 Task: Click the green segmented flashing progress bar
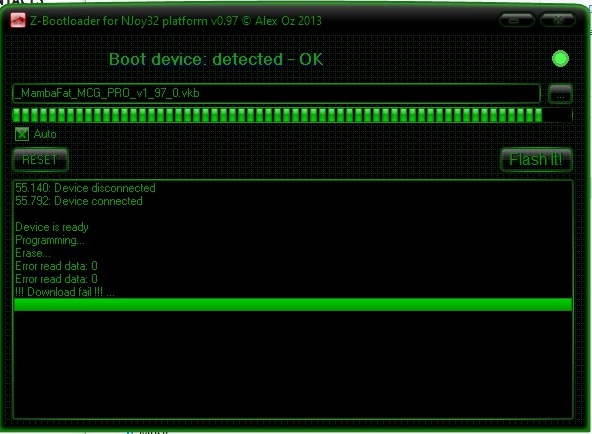point(293,115)
